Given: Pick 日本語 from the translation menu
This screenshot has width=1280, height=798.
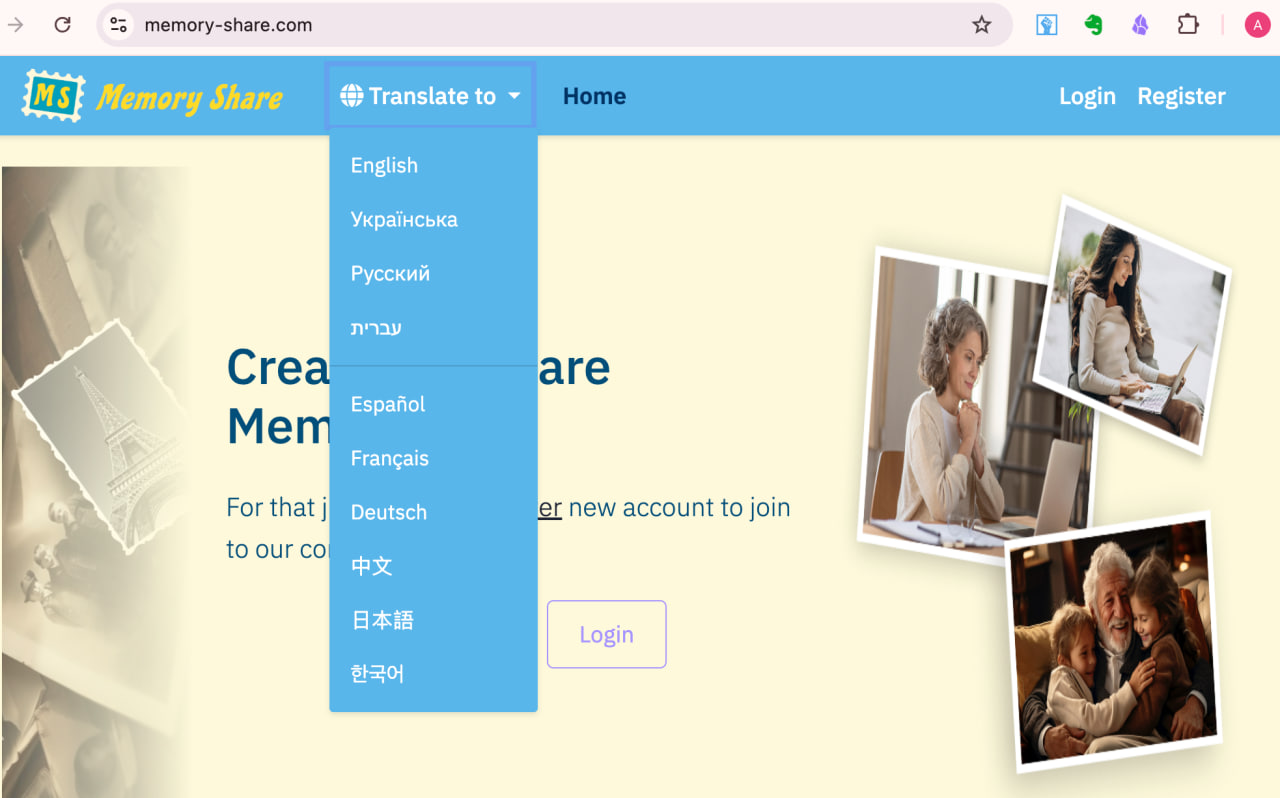Looking at the screenshot, I should coord(382,621).
